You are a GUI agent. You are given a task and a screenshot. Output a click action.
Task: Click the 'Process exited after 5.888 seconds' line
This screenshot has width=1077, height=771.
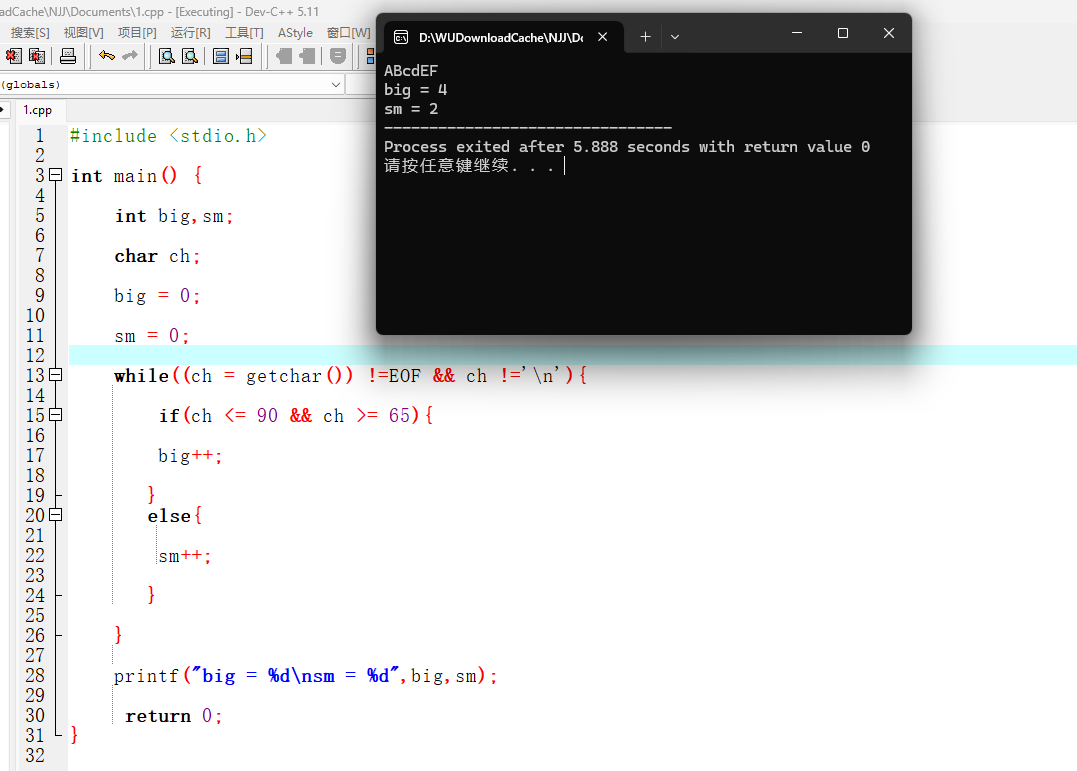(627, 147)
